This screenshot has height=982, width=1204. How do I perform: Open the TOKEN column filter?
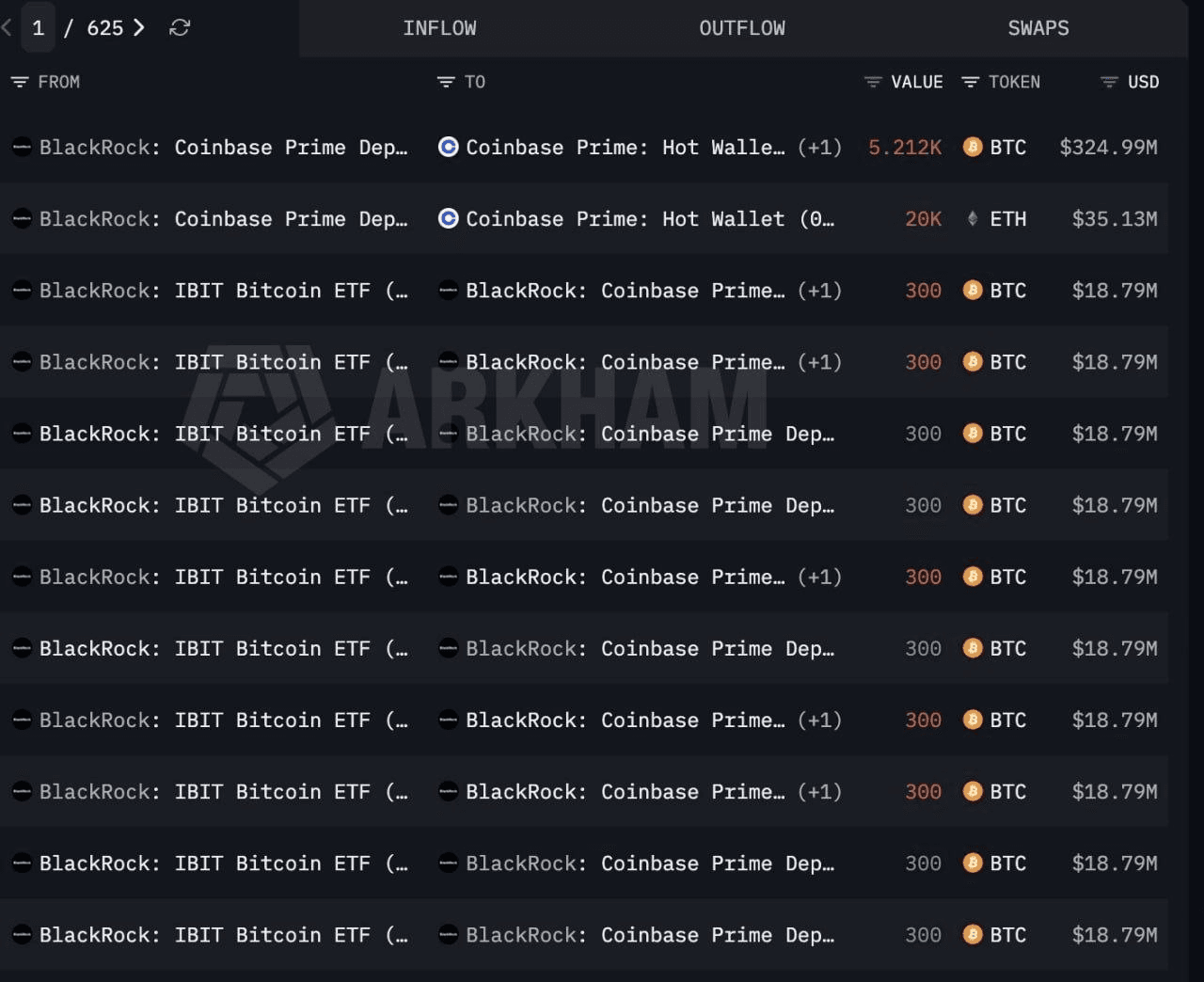(971, 82)
